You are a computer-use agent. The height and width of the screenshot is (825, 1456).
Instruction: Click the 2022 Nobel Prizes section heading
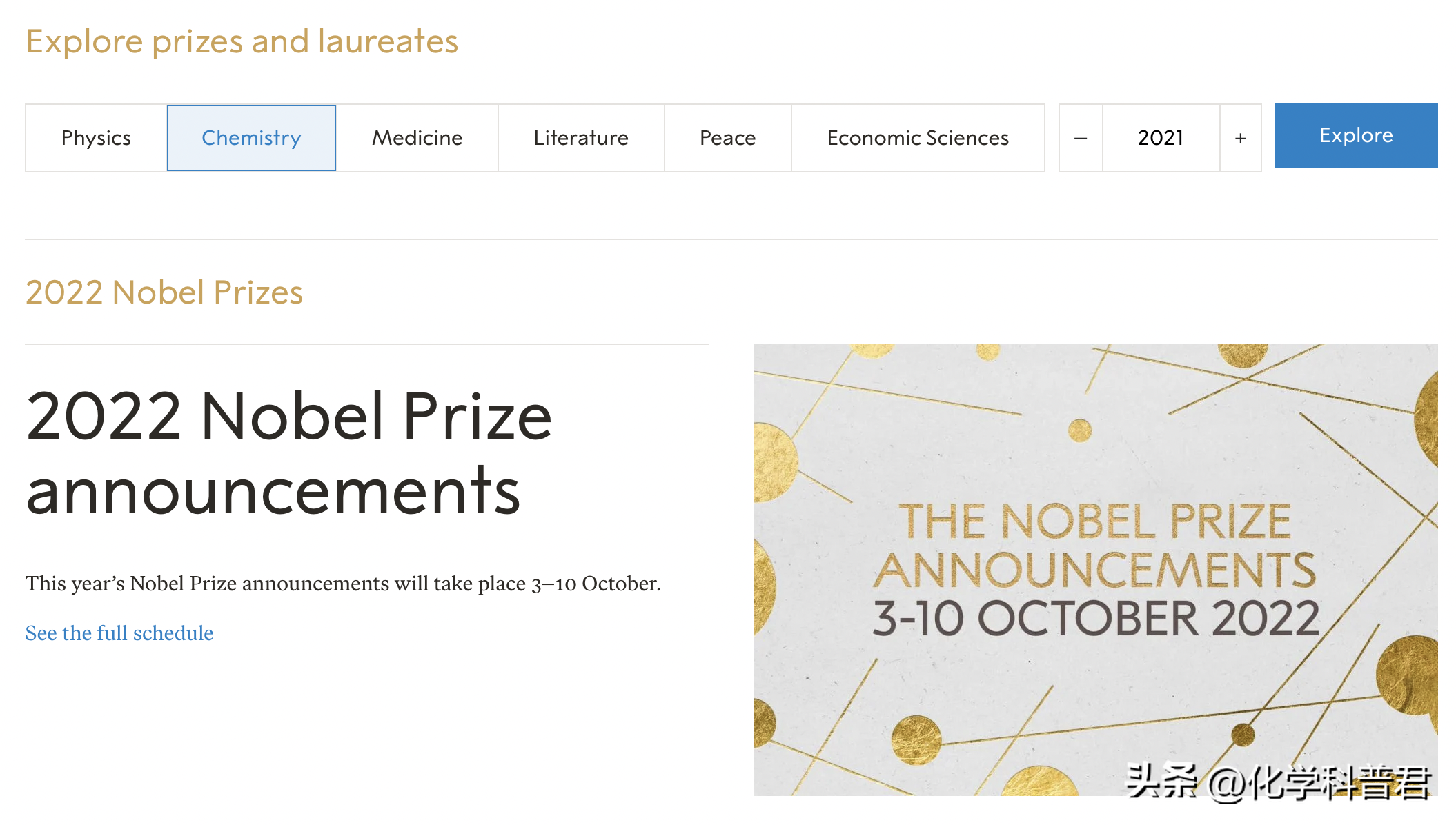(x=164, y=292)
